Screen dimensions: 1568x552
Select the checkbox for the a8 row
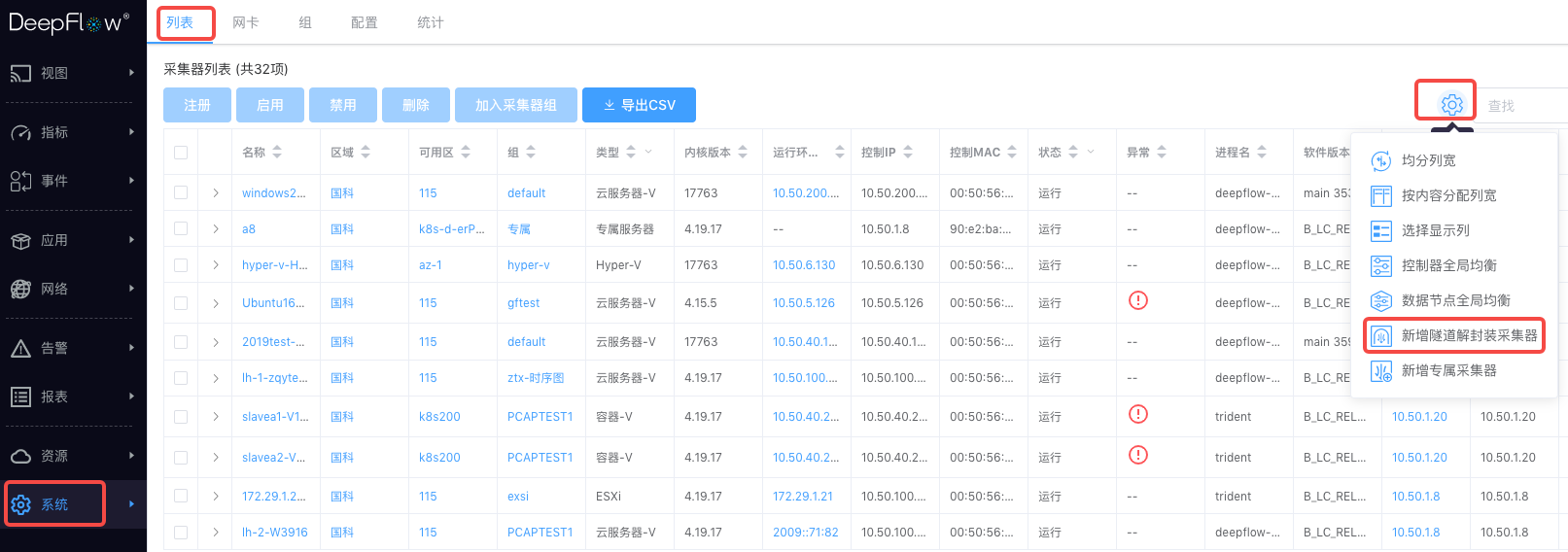(x=181, y=229)
